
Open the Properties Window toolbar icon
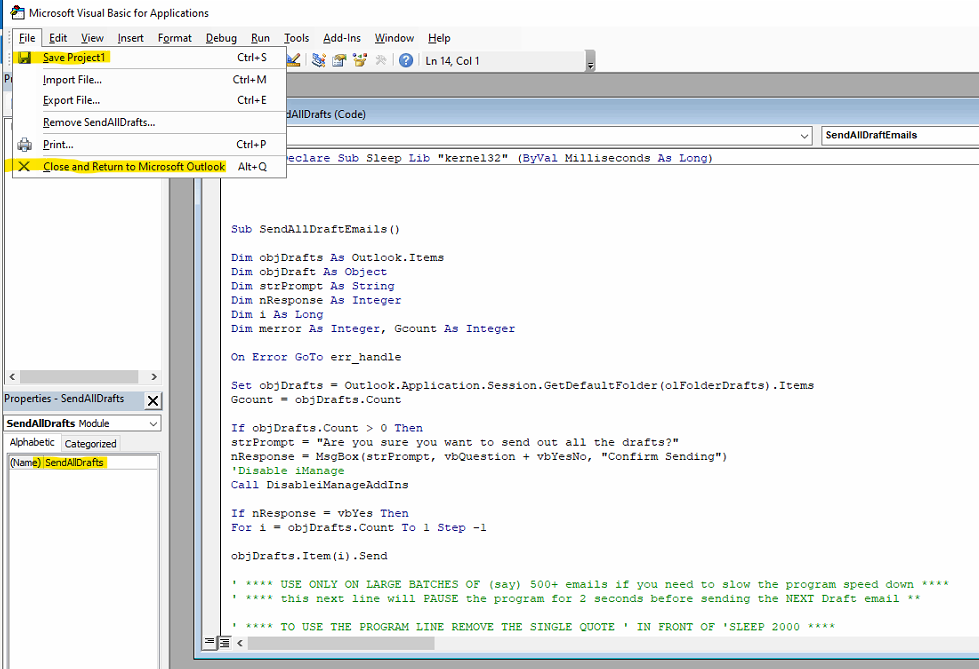click(x=339, y=60)
